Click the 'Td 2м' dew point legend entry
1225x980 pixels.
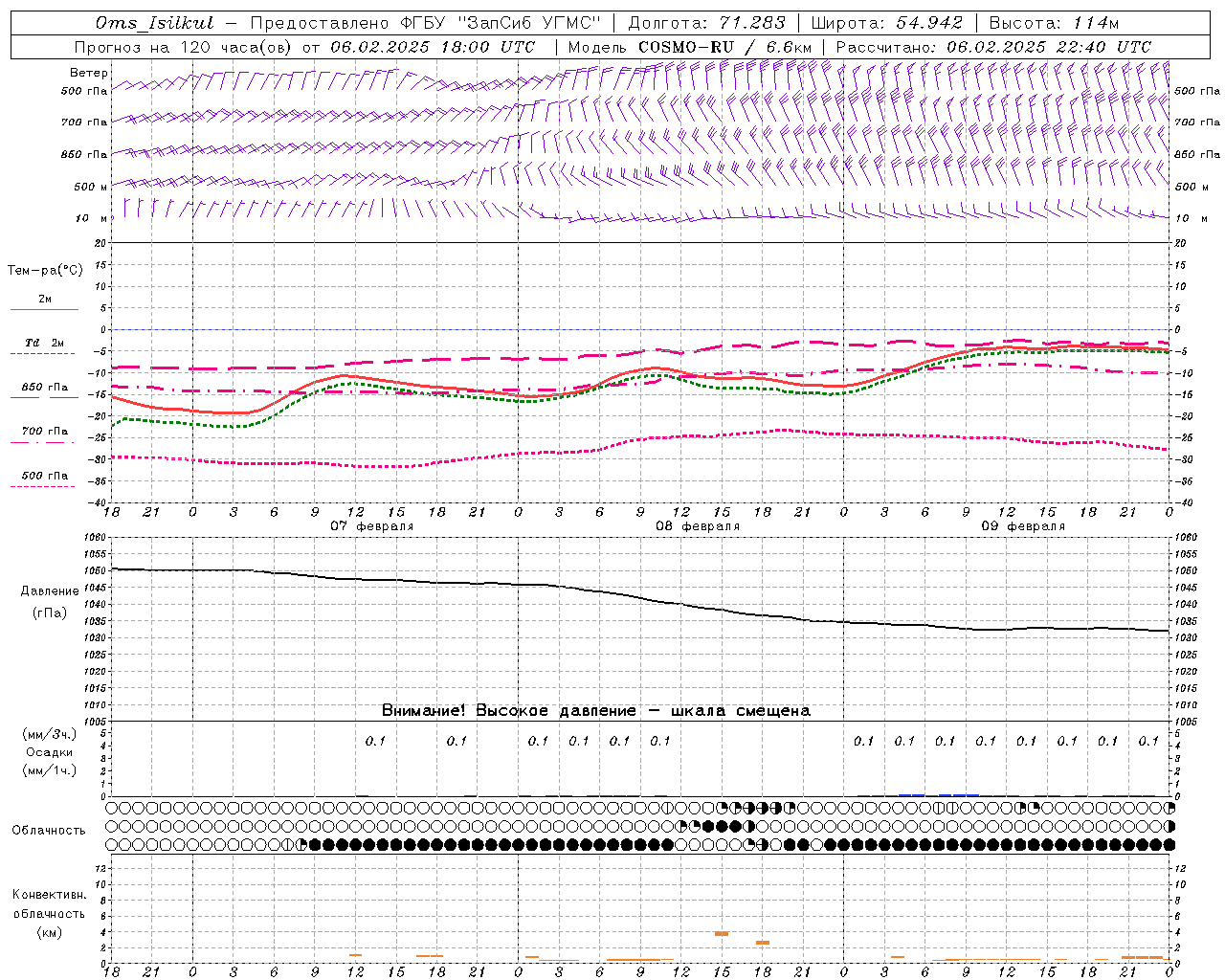coord(45,343)
